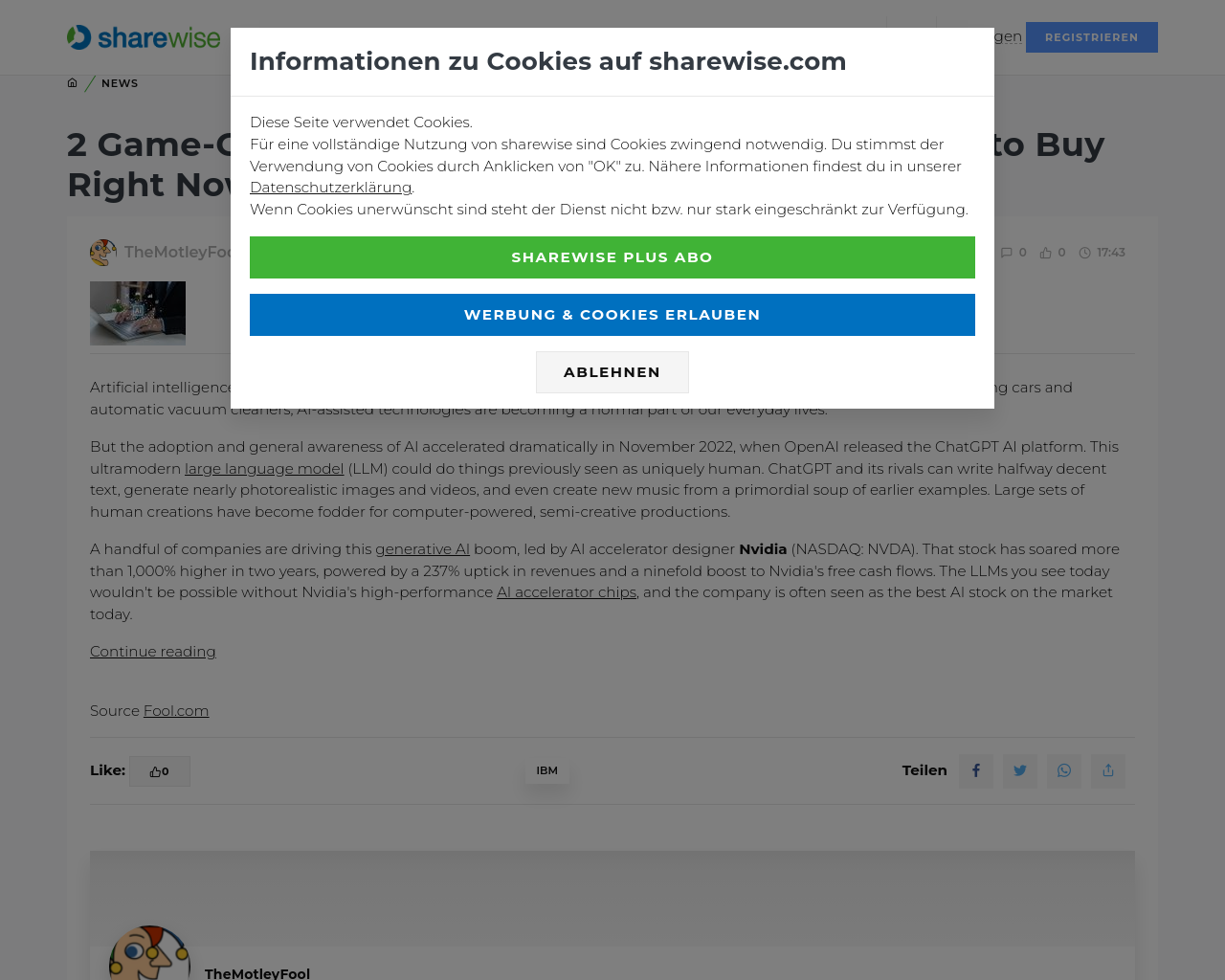1225x980 pixels.
Task: Share the article via WhatsApp
Action: coord(1064,771)
